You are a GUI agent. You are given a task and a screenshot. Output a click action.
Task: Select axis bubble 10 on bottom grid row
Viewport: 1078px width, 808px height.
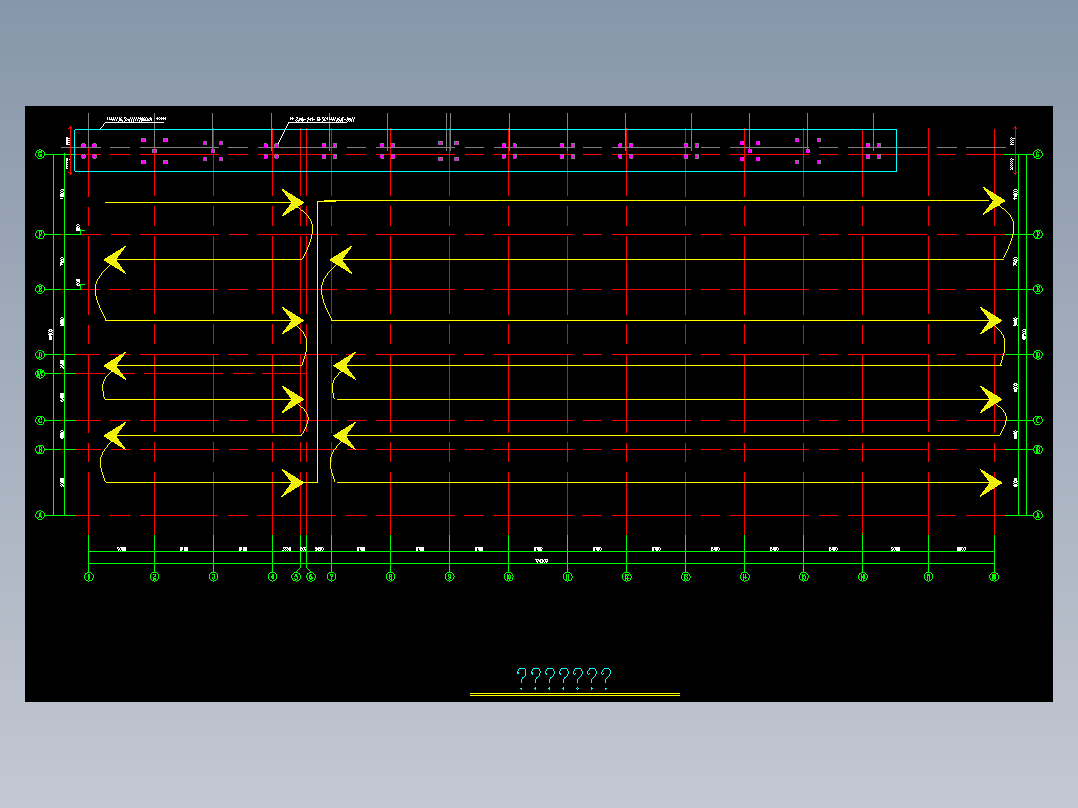[509, 577]
